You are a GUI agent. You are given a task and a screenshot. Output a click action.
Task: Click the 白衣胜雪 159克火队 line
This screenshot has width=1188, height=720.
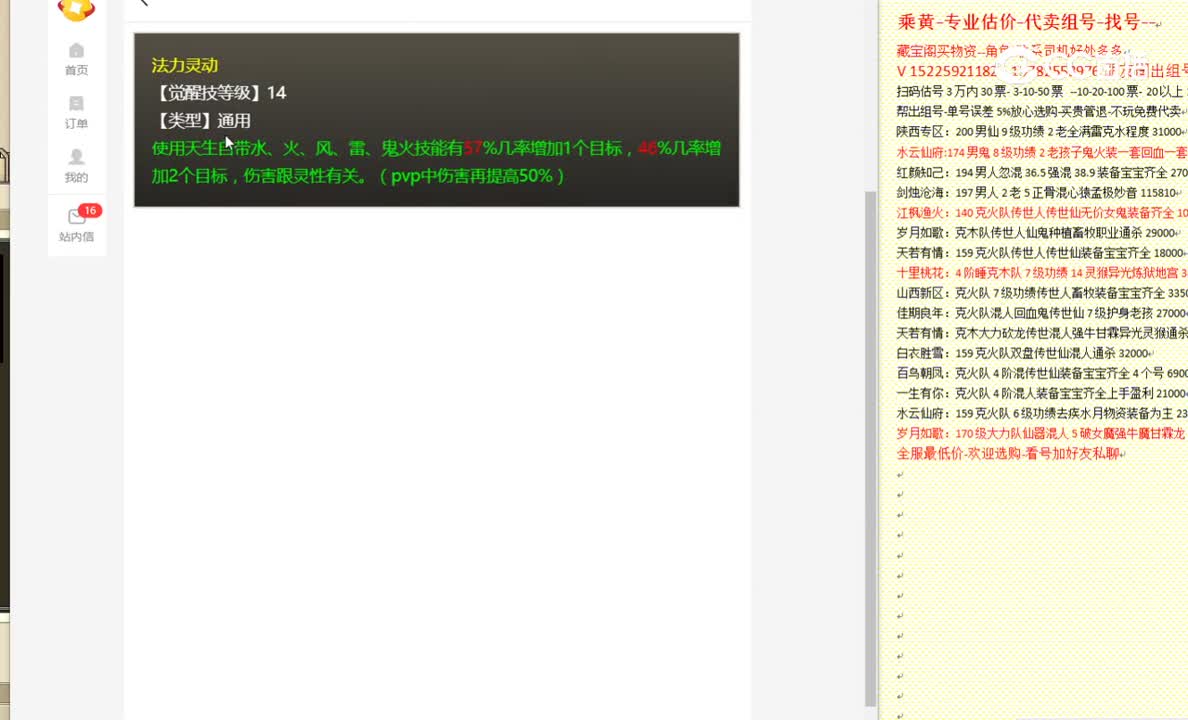click(x=1024, y=353)
